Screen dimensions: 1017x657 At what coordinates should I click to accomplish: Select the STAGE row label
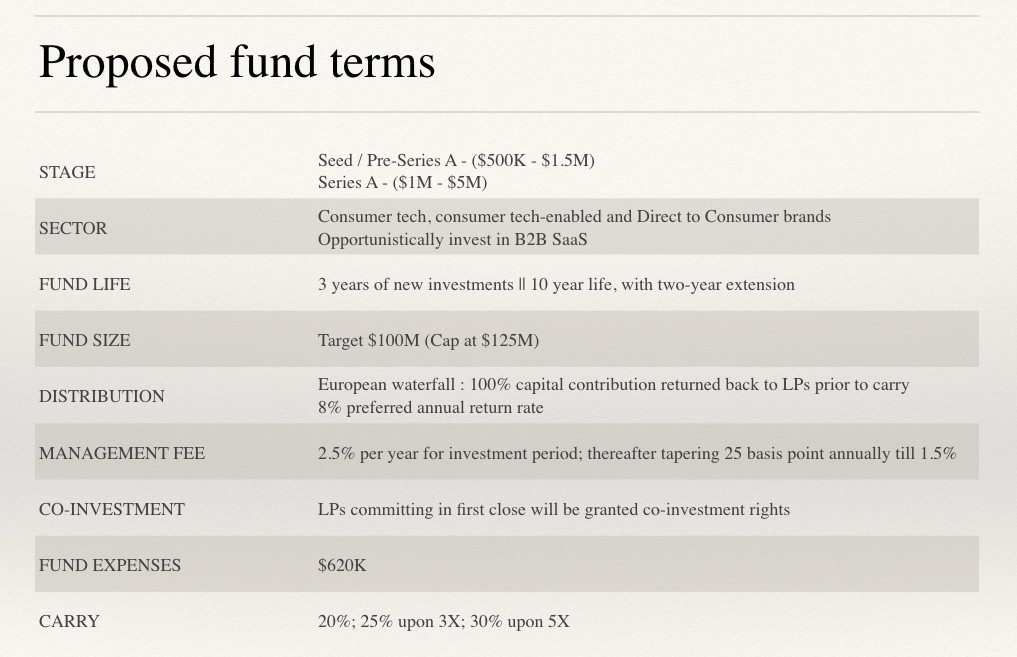click(67, 172)
